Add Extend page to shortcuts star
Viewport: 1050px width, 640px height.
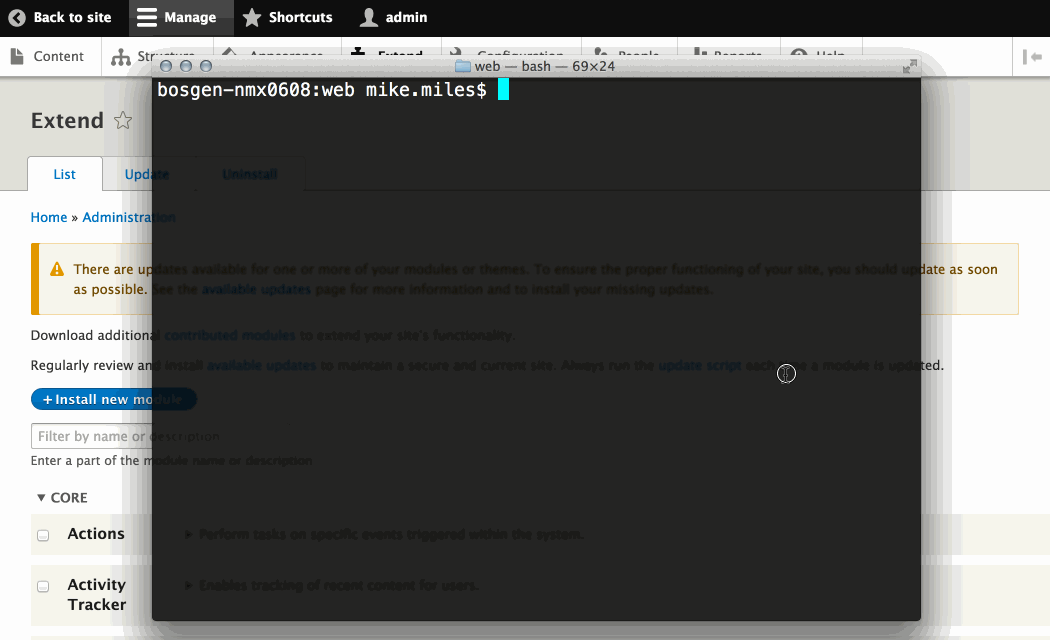123,121
